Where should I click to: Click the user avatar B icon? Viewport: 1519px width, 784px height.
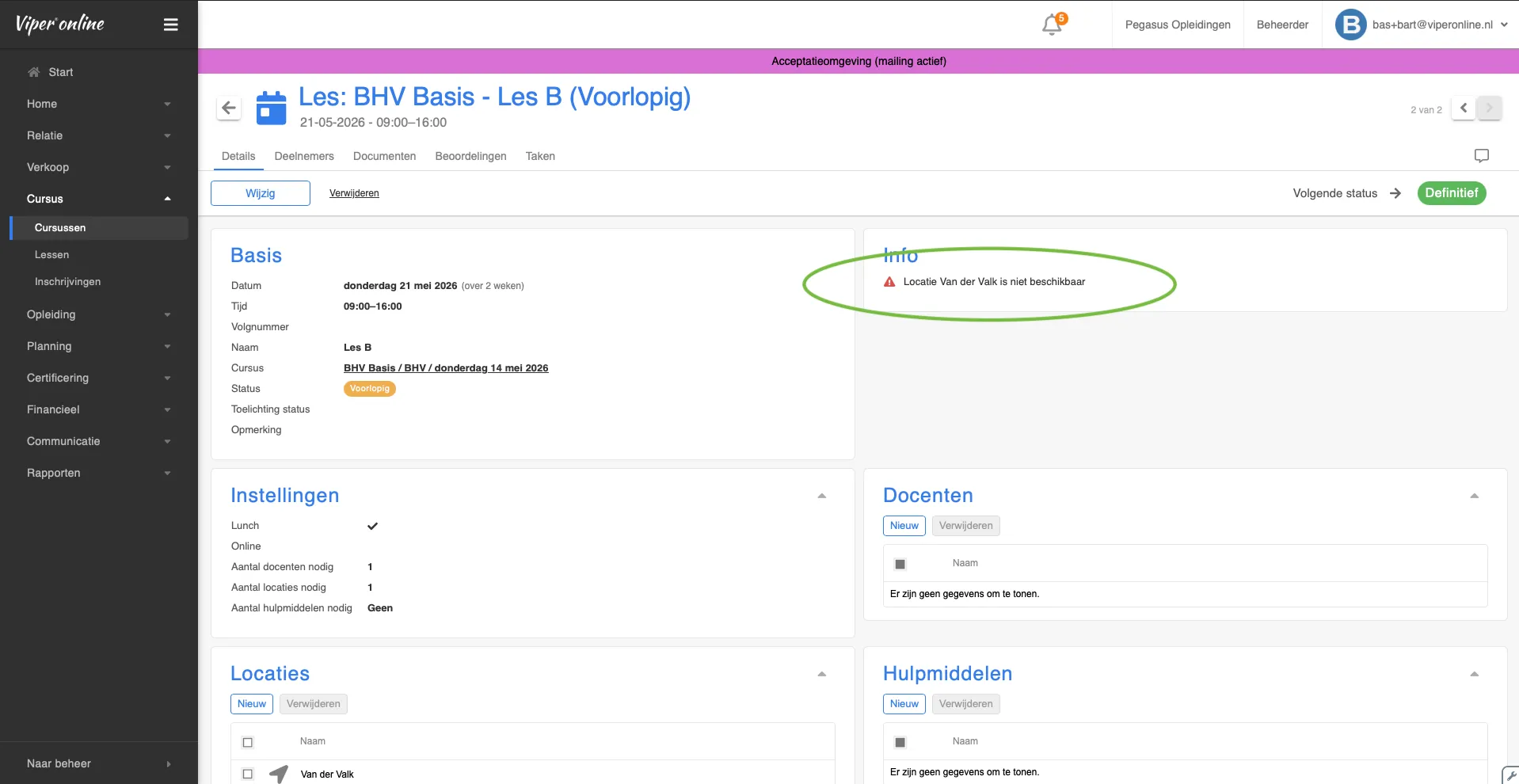coord(1351,25)
